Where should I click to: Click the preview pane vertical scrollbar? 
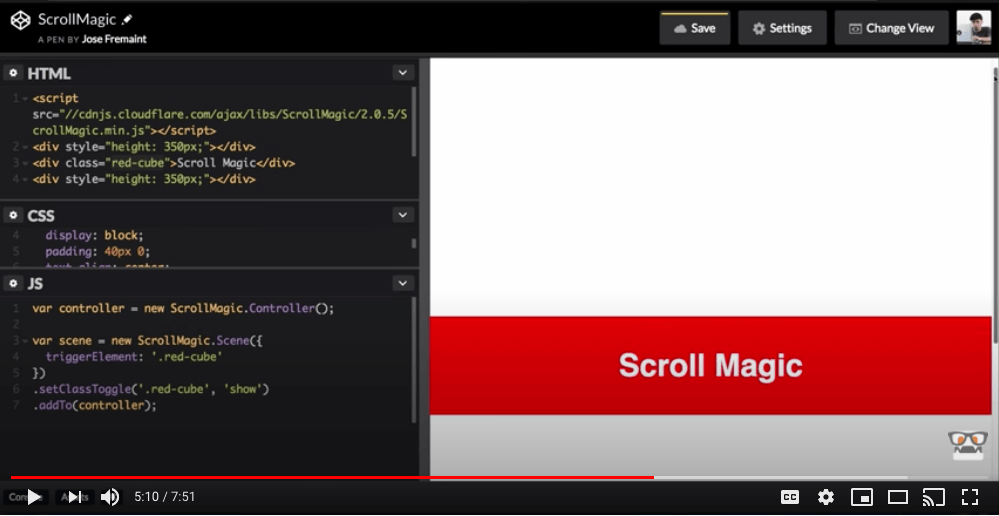[996, 204]
